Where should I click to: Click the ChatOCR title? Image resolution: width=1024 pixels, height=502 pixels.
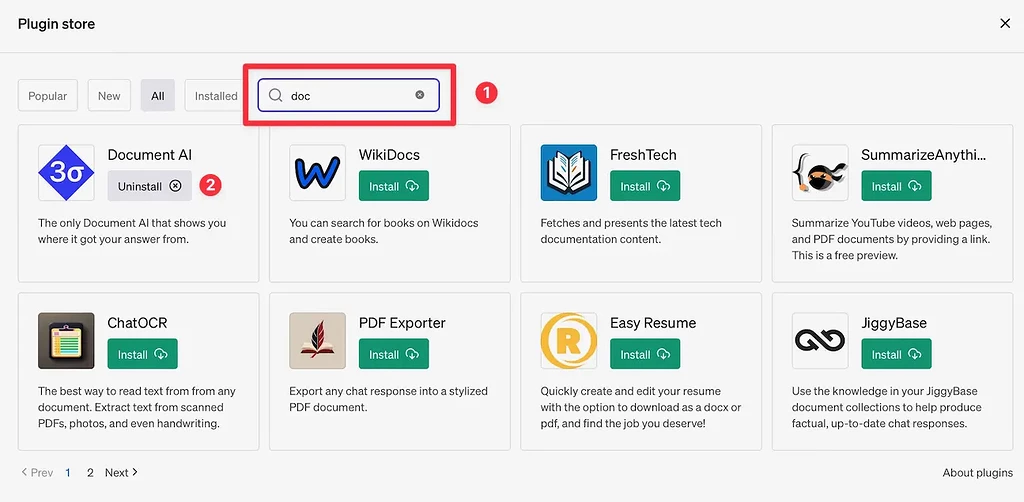137,323
